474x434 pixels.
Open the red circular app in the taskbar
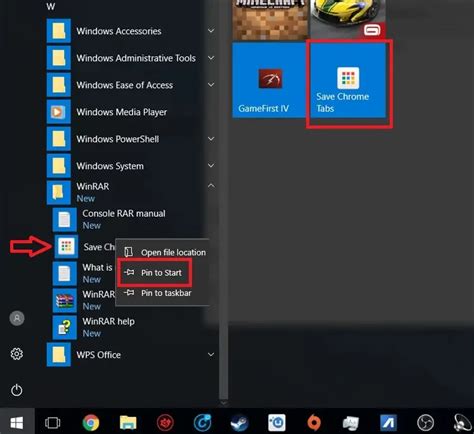coord(165,423)
